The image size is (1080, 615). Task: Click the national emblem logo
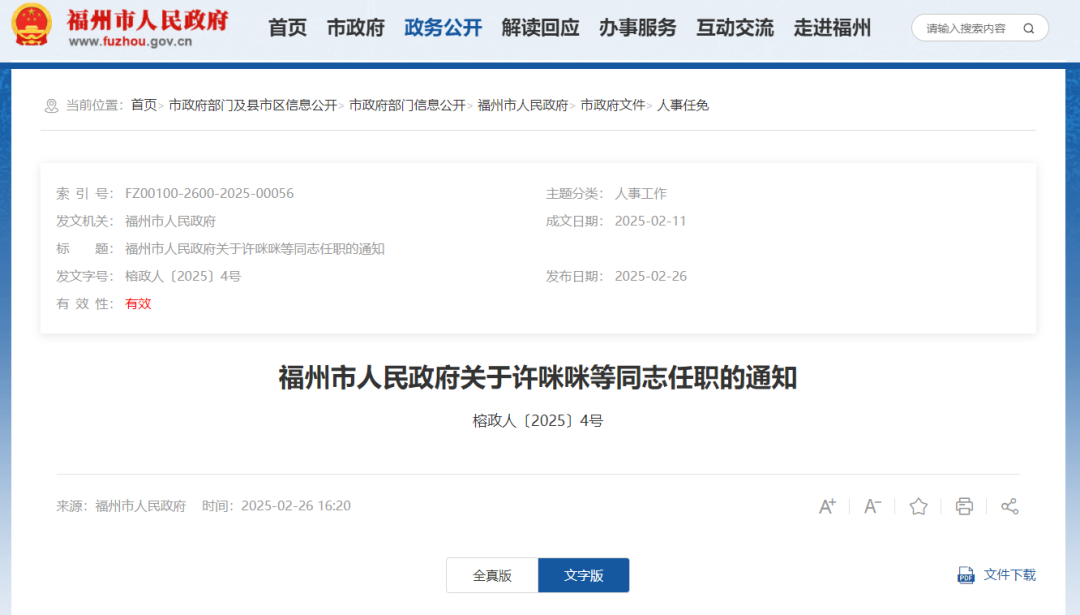tap(32, 27)
